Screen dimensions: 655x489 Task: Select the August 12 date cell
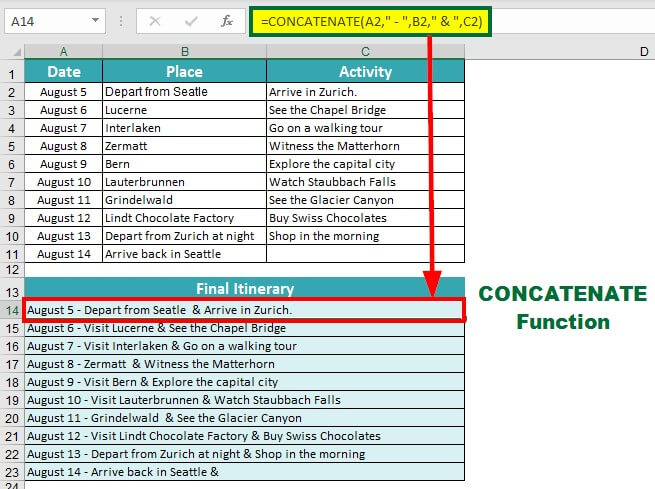pyautogui.click(x=63, y=218)
